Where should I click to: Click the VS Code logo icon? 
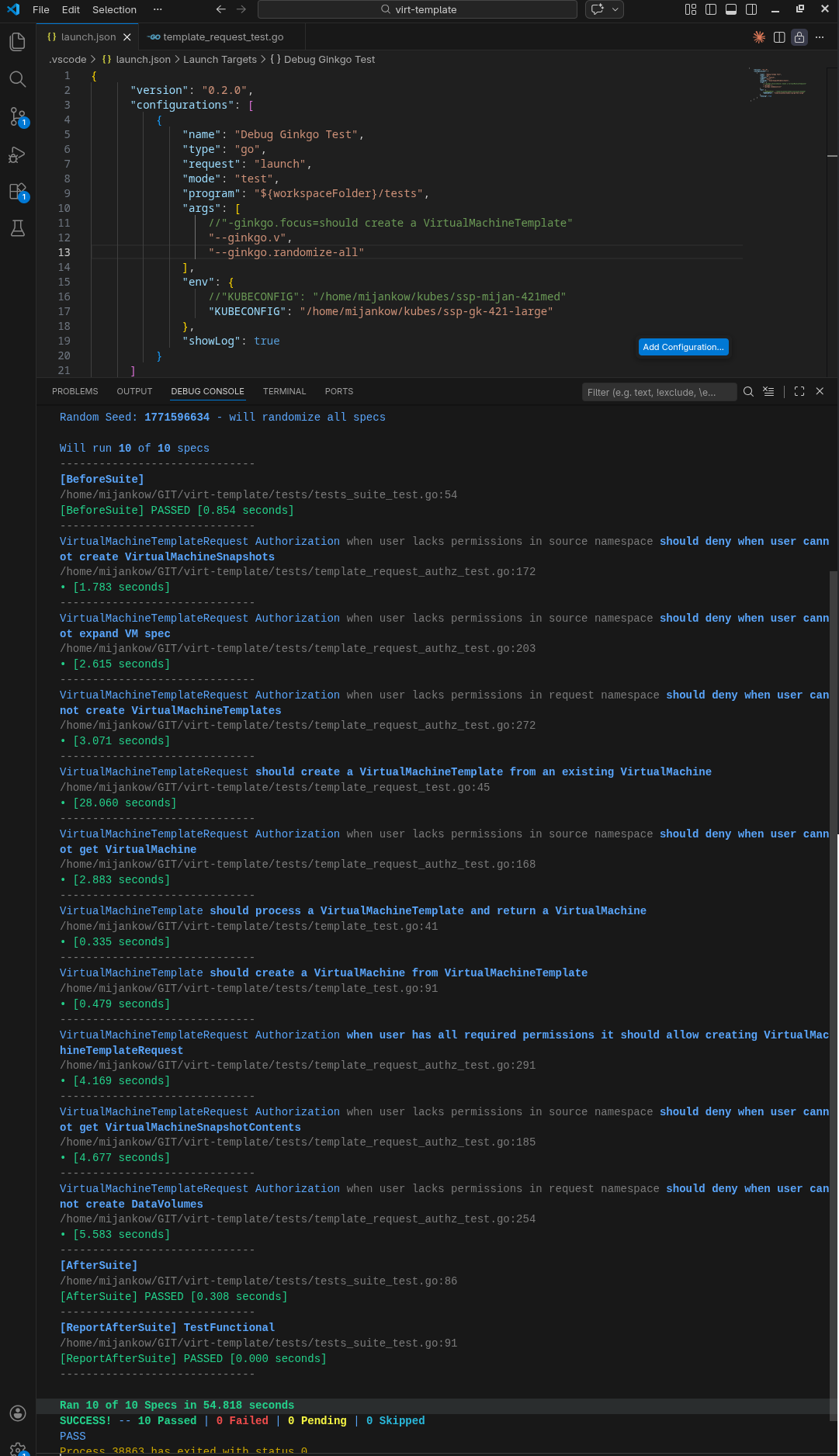click(x=13, y=9)
